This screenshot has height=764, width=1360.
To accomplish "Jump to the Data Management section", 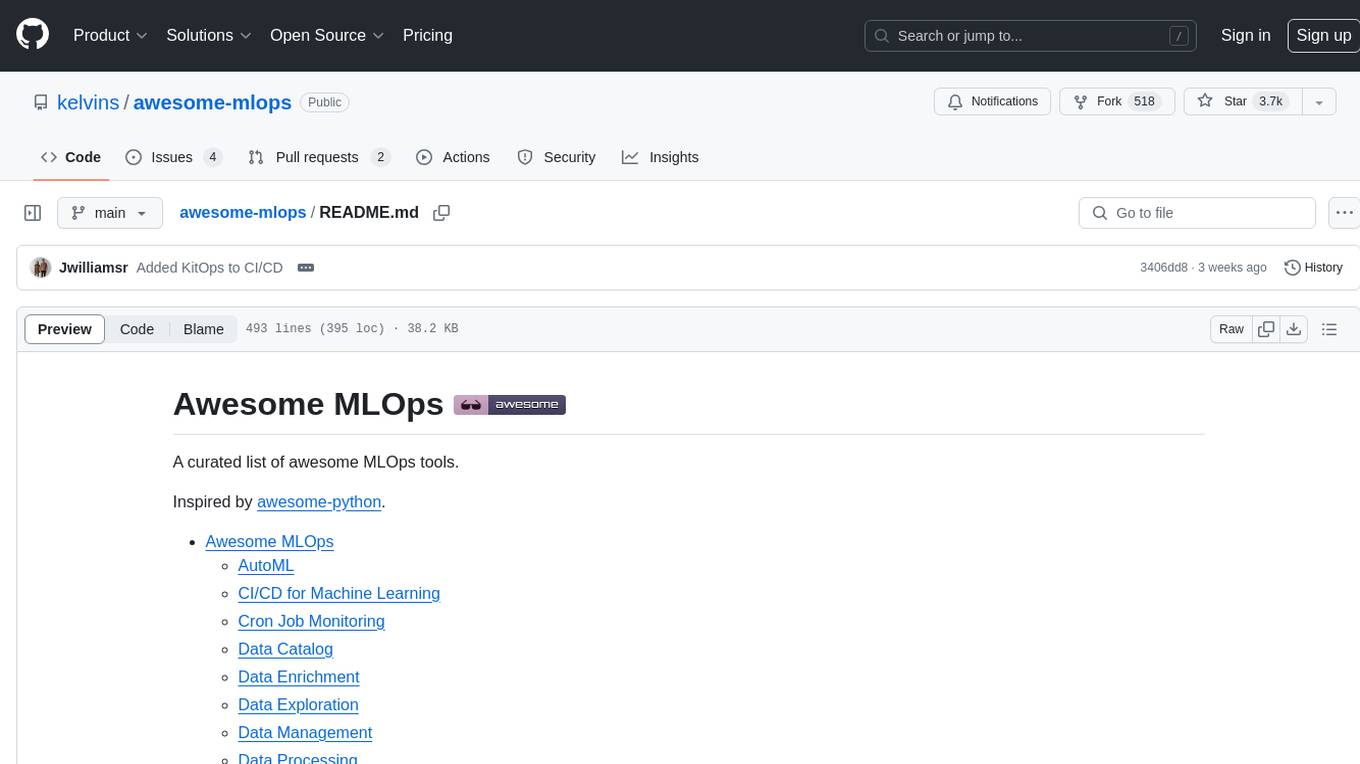I will click(305, 734).
